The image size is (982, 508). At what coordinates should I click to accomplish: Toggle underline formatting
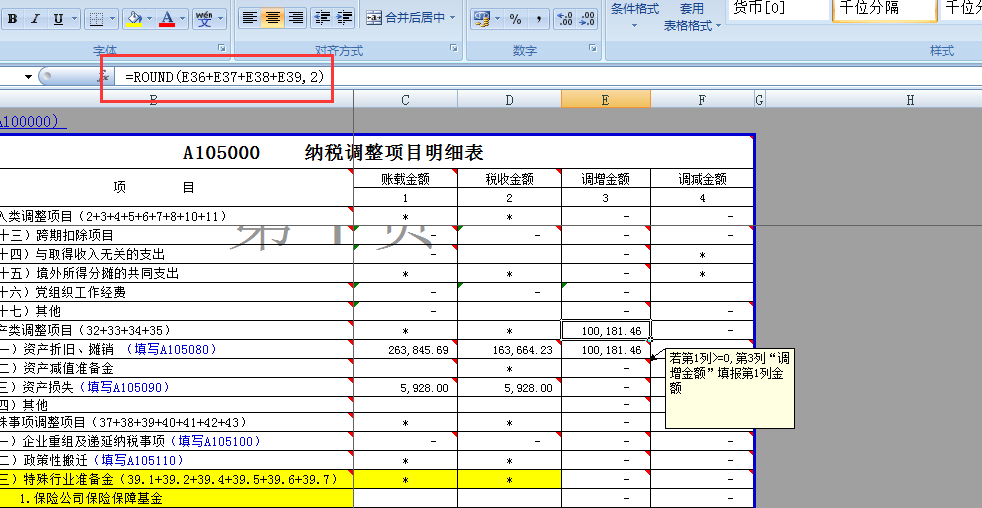[58, 19]
